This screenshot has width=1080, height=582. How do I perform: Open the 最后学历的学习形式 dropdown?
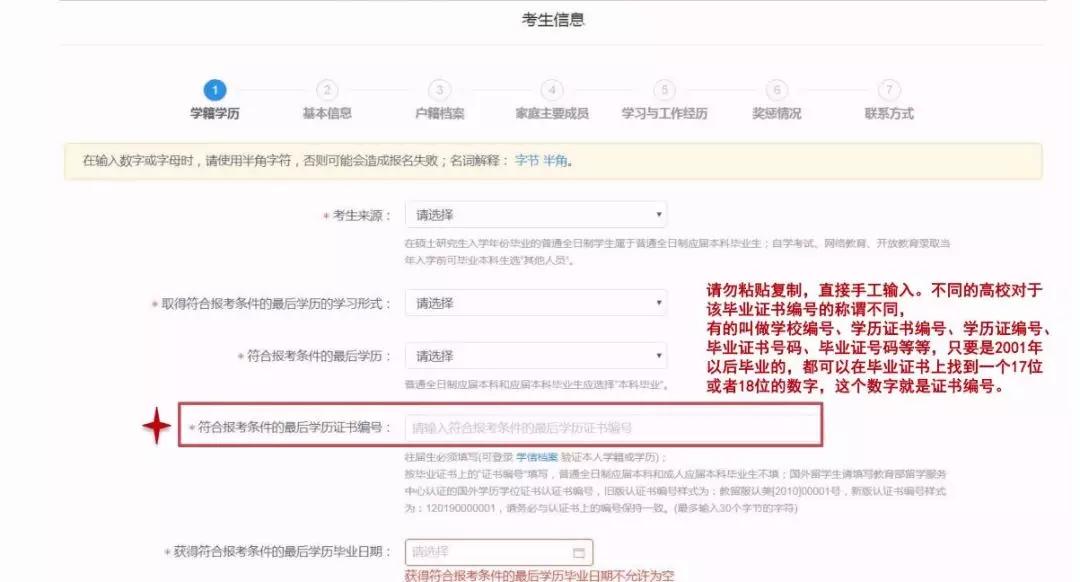(x=535, y=303)
